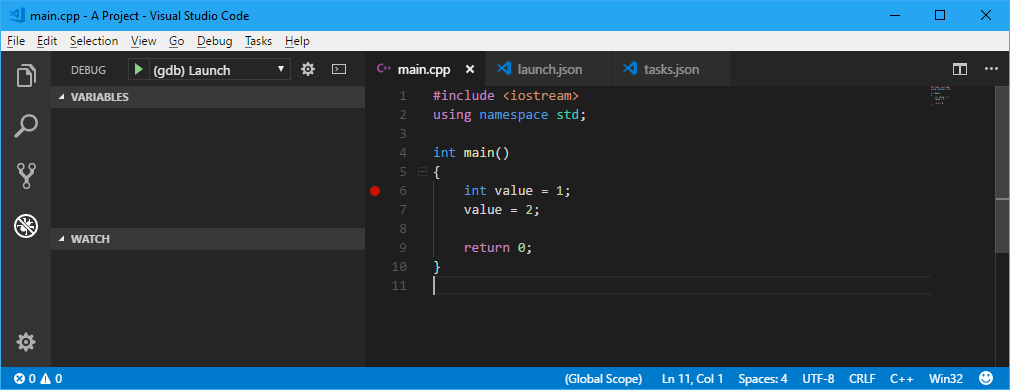The image size is (1010, 390).
Task: Click the smiley feedback icon in status bar
Action: tap(986, 378)
